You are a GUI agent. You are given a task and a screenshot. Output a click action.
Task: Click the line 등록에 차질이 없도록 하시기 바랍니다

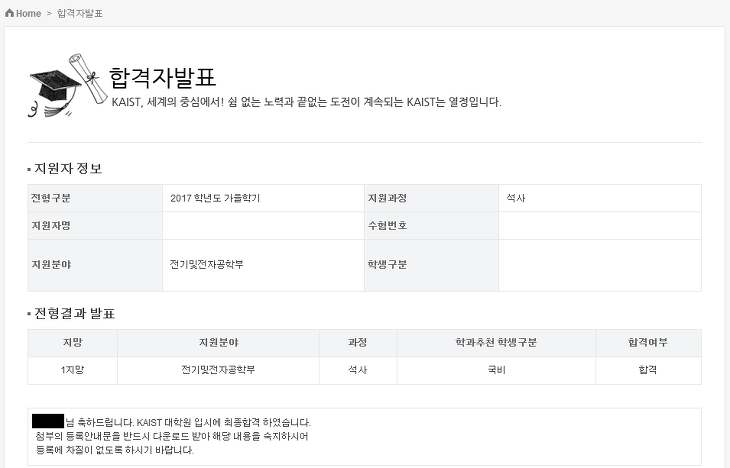(115, 450)
